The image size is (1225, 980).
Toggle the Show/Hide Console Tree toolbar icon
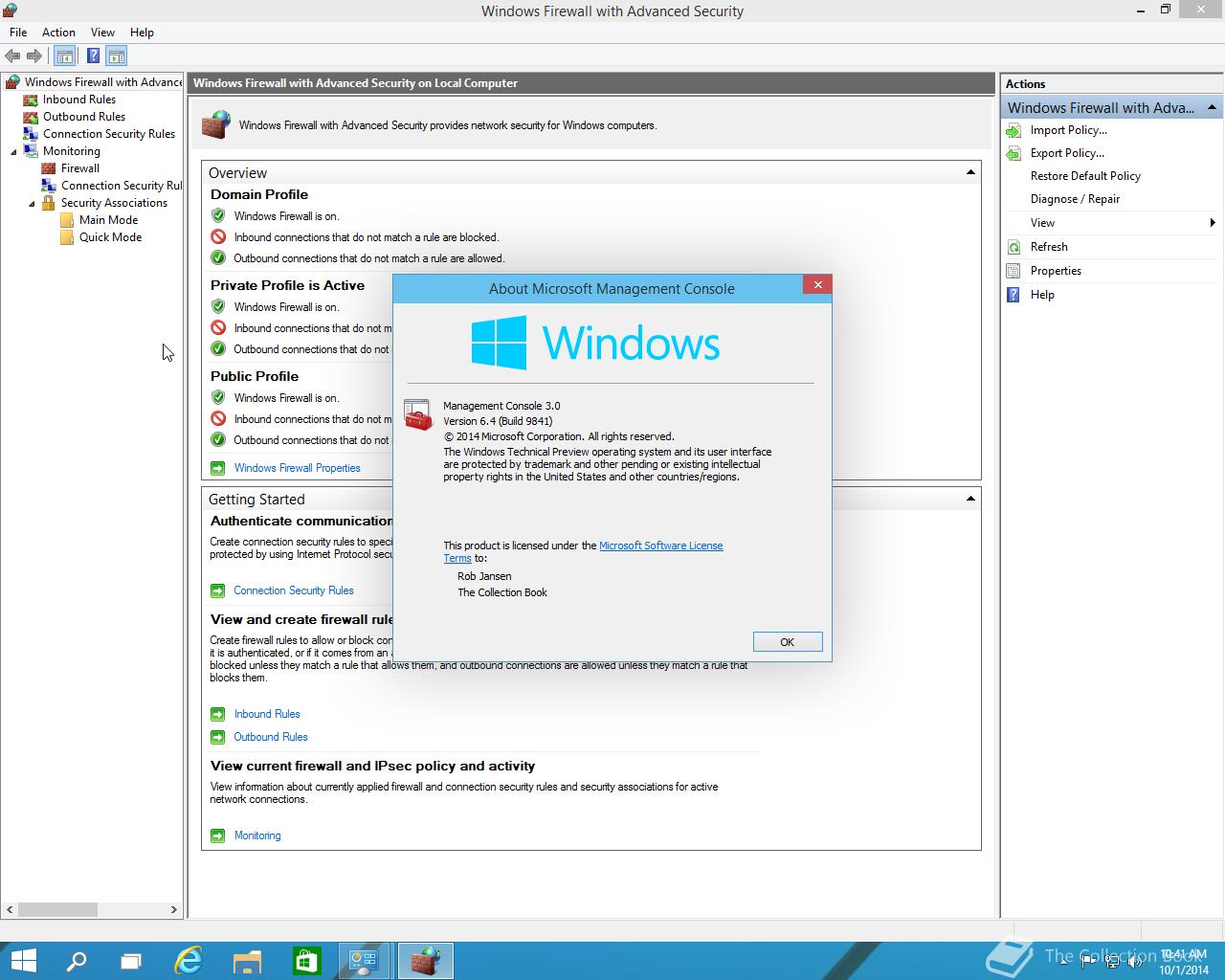[x=65, y=56]
